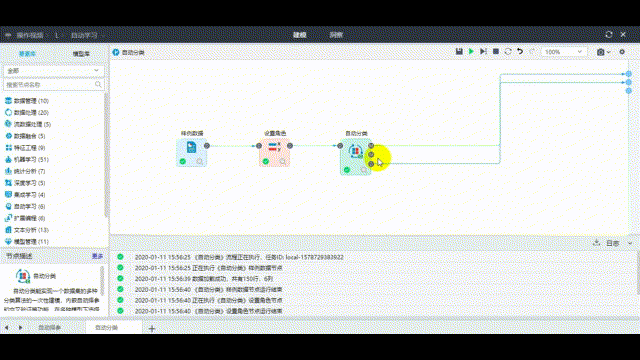Add a new canvas tab with plus button
Image resolution: width=640 pixels, height=360 pixels.
click(152, 328)
